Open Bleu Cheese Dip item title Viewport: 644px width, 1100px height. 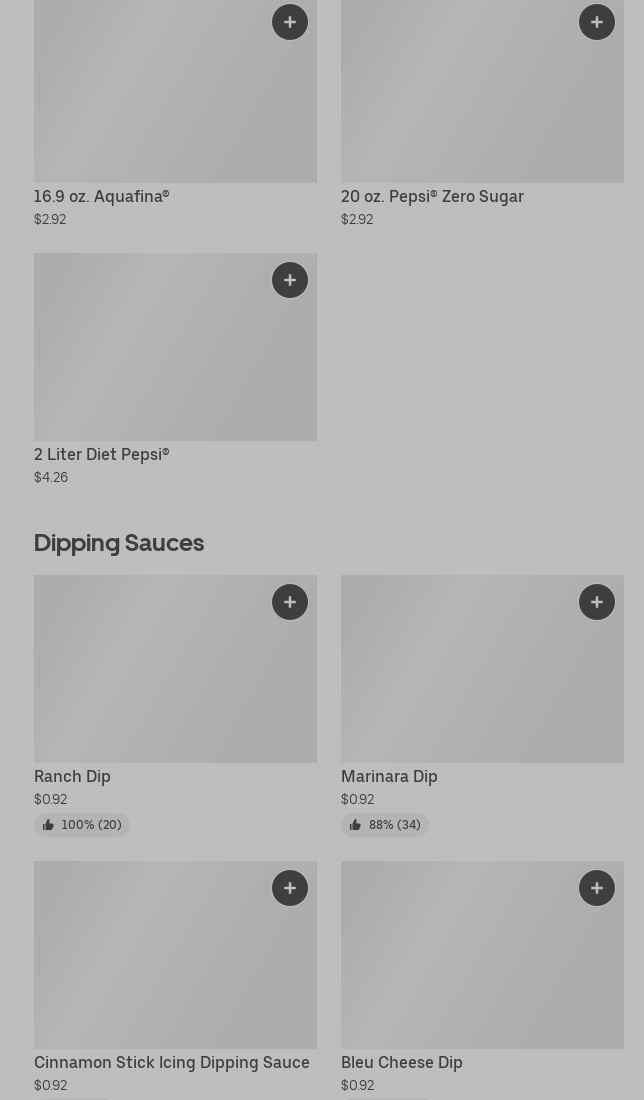click(401, 1062)
